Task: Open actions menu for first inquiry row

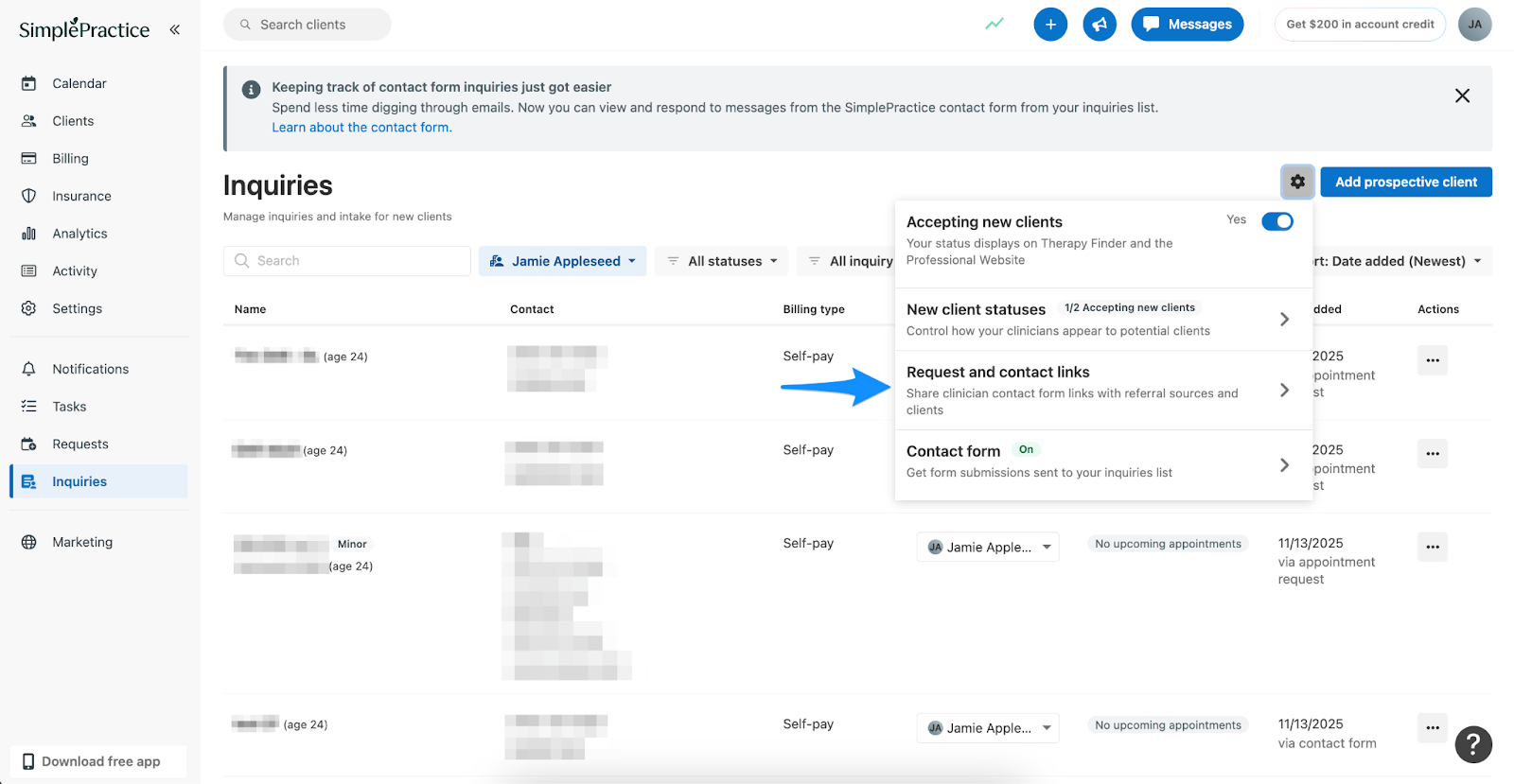Action: coord(1433,360)
